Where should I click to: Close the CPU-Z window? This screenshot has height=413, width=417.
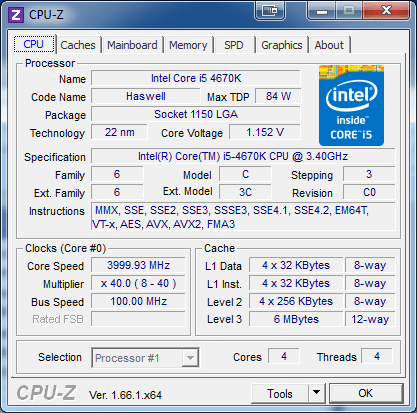(386, 10)
